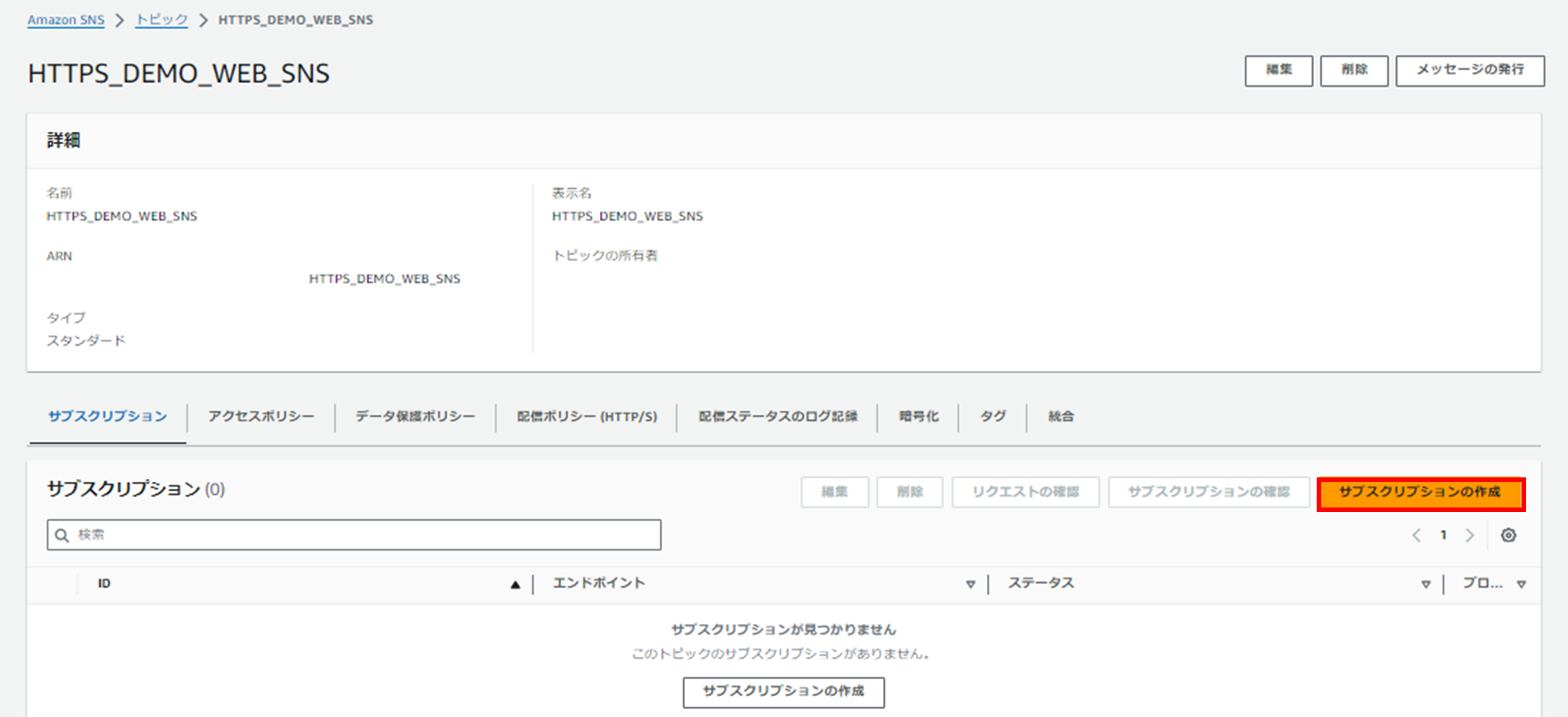Click disabled 削除 button in subscriptions panel

[910, 492]
